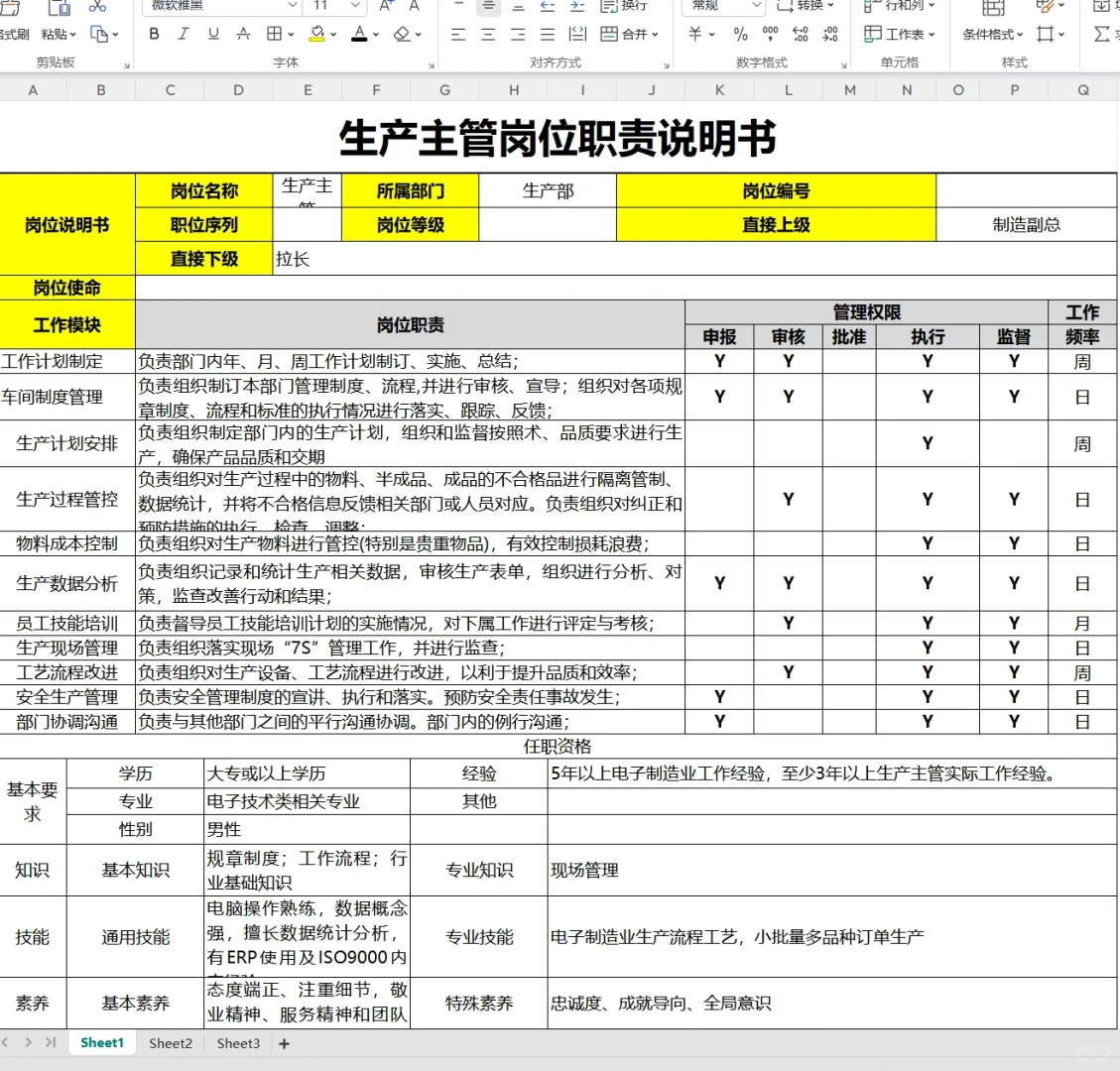
Task: Click the strikethrough formatting icon
Action: click(242, 33)
